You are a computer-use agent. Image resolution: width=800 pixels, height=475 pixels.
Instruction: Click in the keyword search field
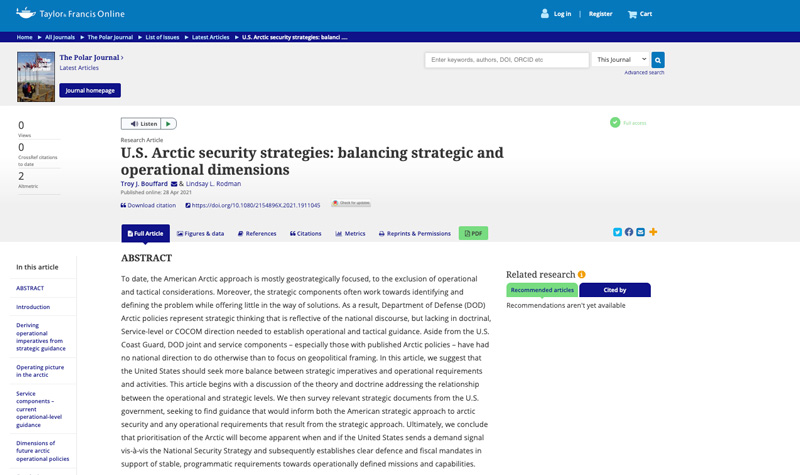point(506,60)
